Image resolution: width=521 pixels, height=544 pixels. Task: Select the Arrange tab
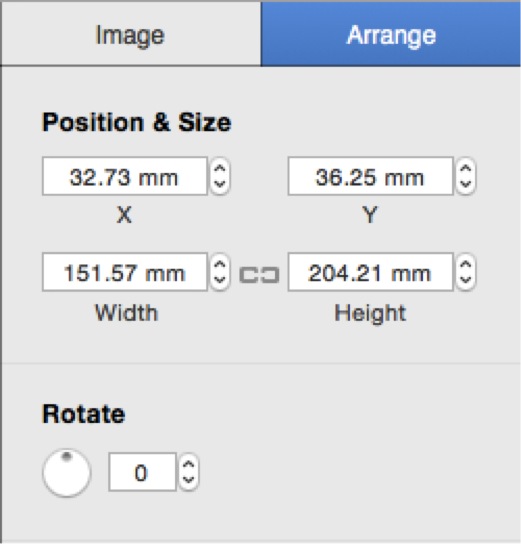(391, 34)
